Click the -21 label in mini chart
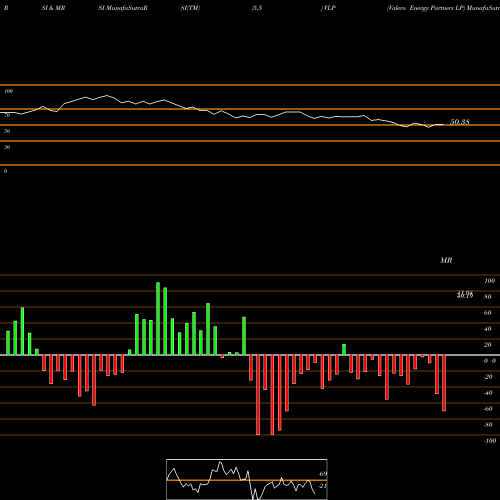500x500 pixels. point(322,486)
